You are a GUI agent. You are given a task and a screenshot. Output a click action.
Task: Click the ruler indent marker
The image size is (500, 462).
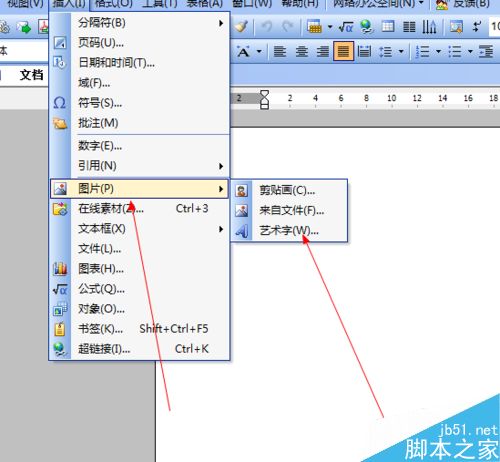click(x=264, y=99)
